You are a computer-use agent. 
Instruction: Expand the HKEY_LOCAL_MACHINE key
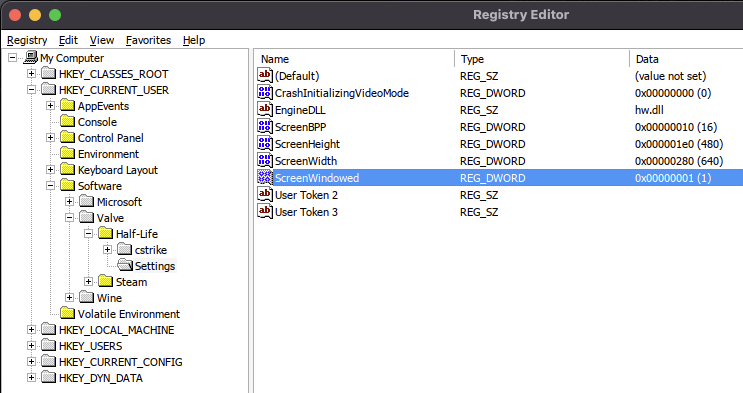(x=31, y=329)
